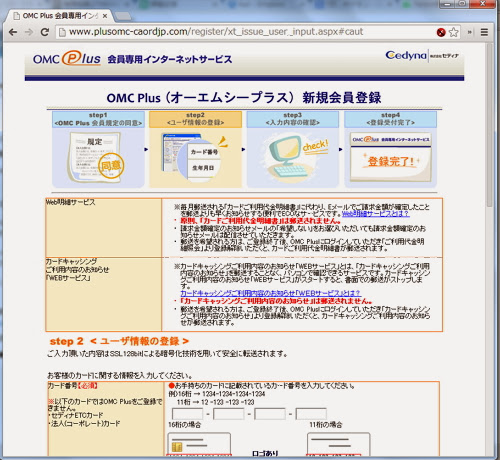
Task: Click the OMC Plus logo
Action: pyautogui.click(x=67, y=59)
